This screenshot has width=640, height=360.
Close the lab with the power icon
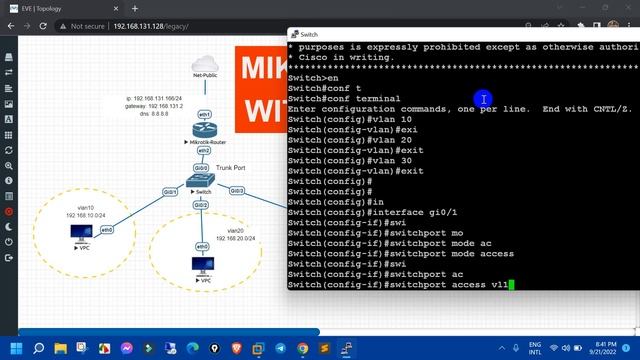pyautogui.click(x=9, y=242)
